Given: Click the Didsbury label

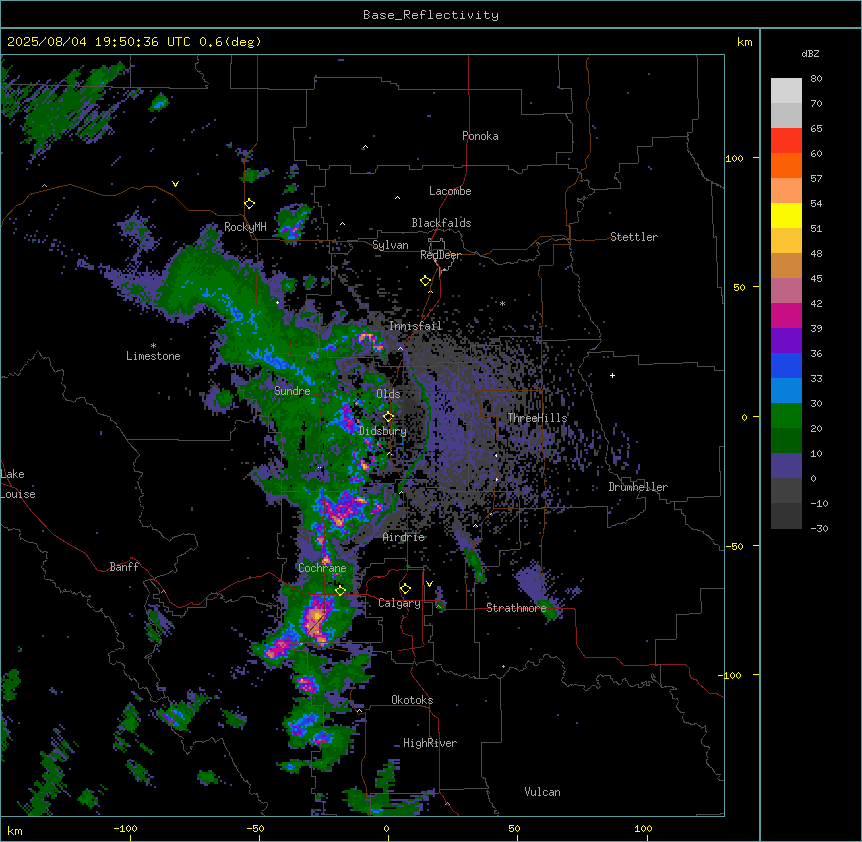Looking at the screenshot, I should tap(383, 431).
